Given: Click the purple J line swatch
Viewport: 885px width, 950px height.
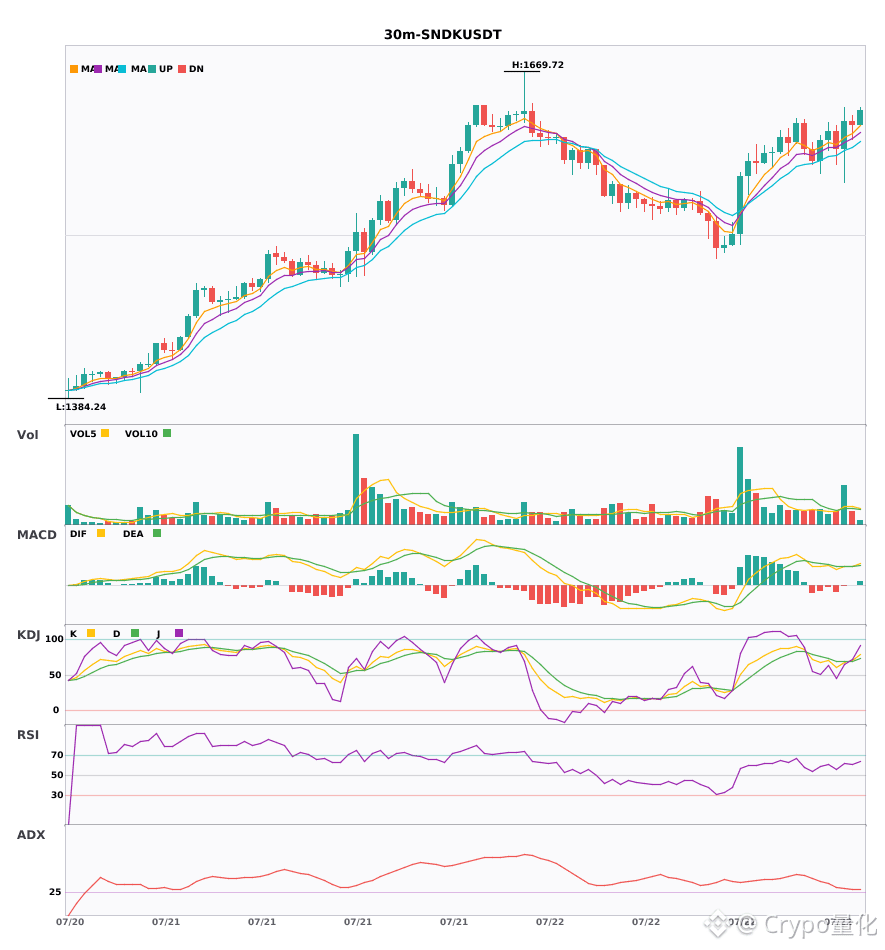Looking at the screenshot, I should (179, 633).
